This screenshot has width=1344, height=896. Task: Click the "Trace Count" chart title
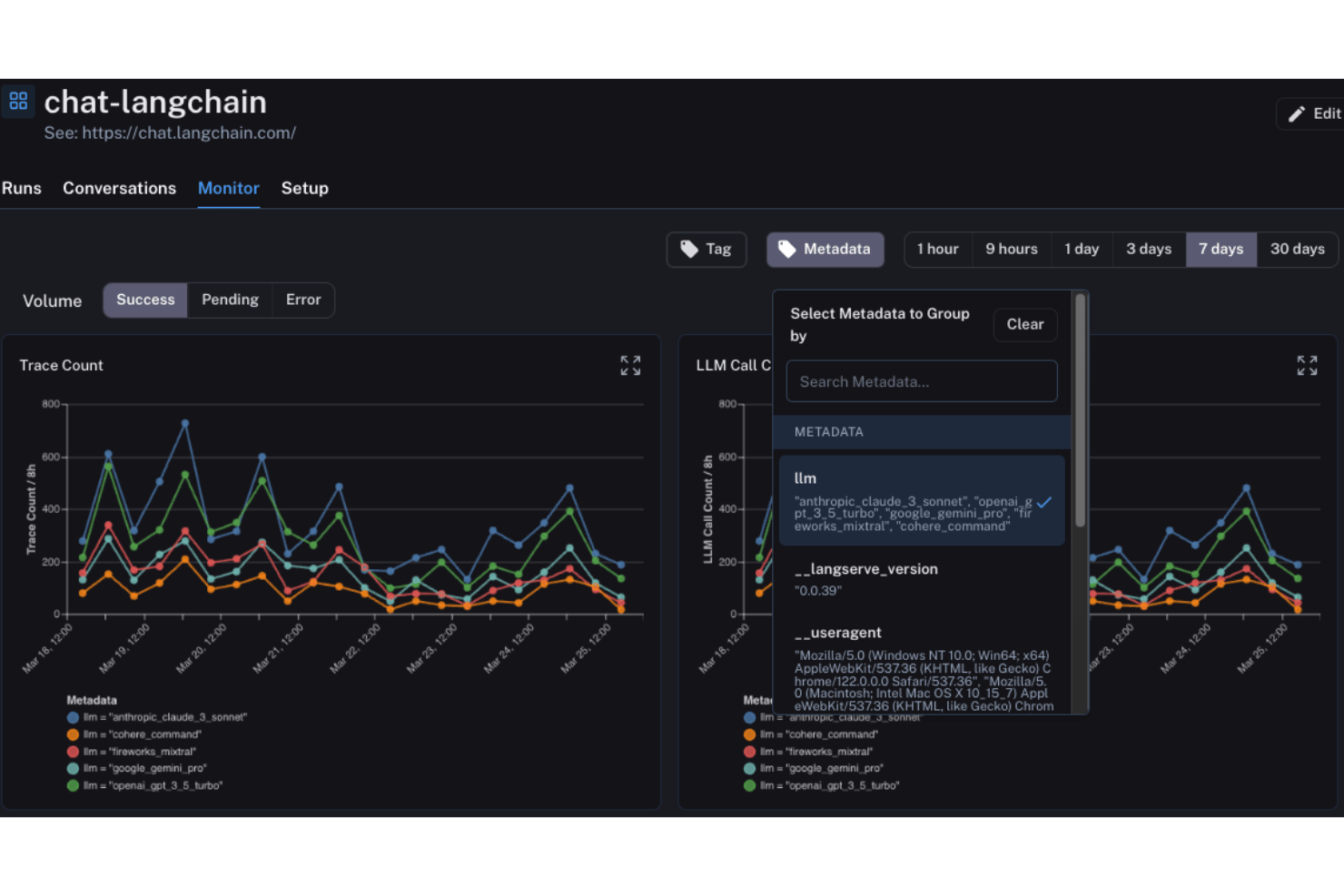tap(61, 365)
